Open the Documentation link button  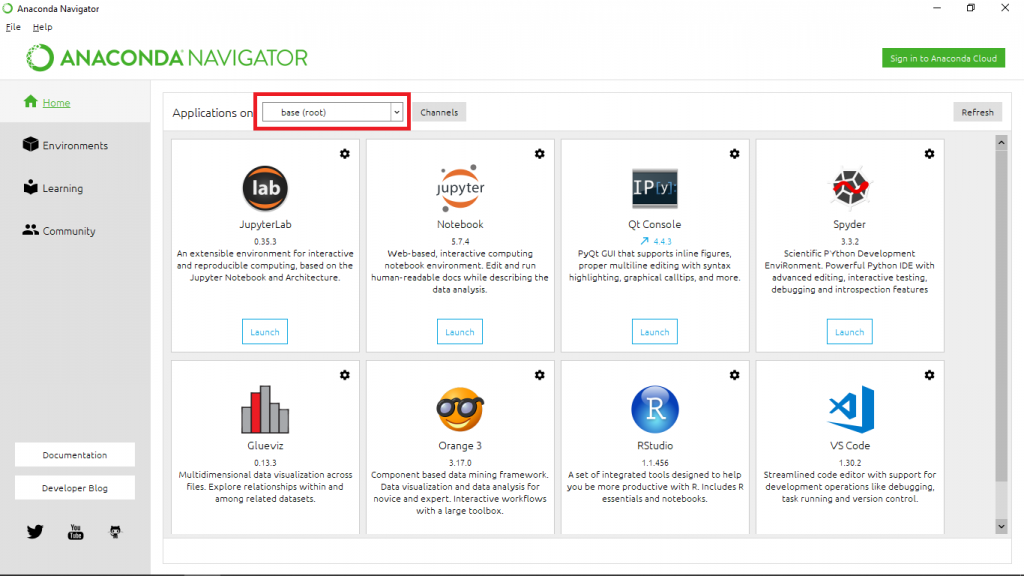click(74, 455)
